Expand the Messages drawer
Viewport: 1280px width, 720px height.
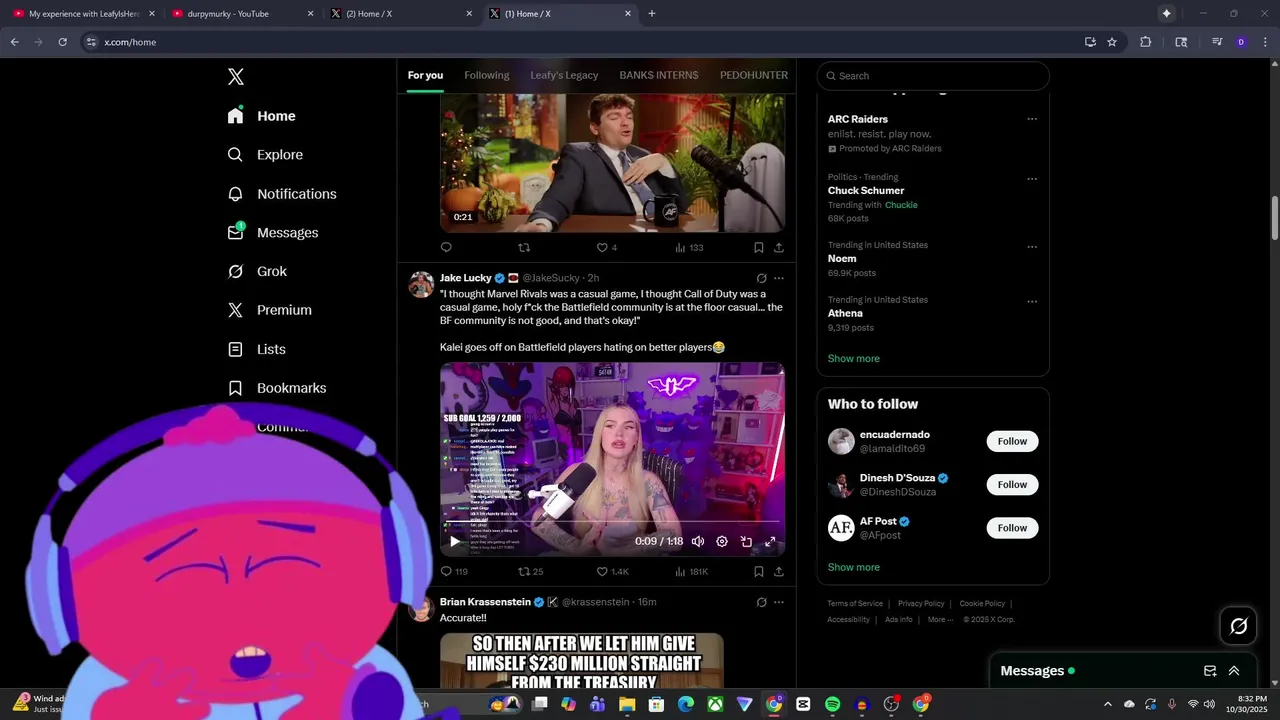(1234, 671)
